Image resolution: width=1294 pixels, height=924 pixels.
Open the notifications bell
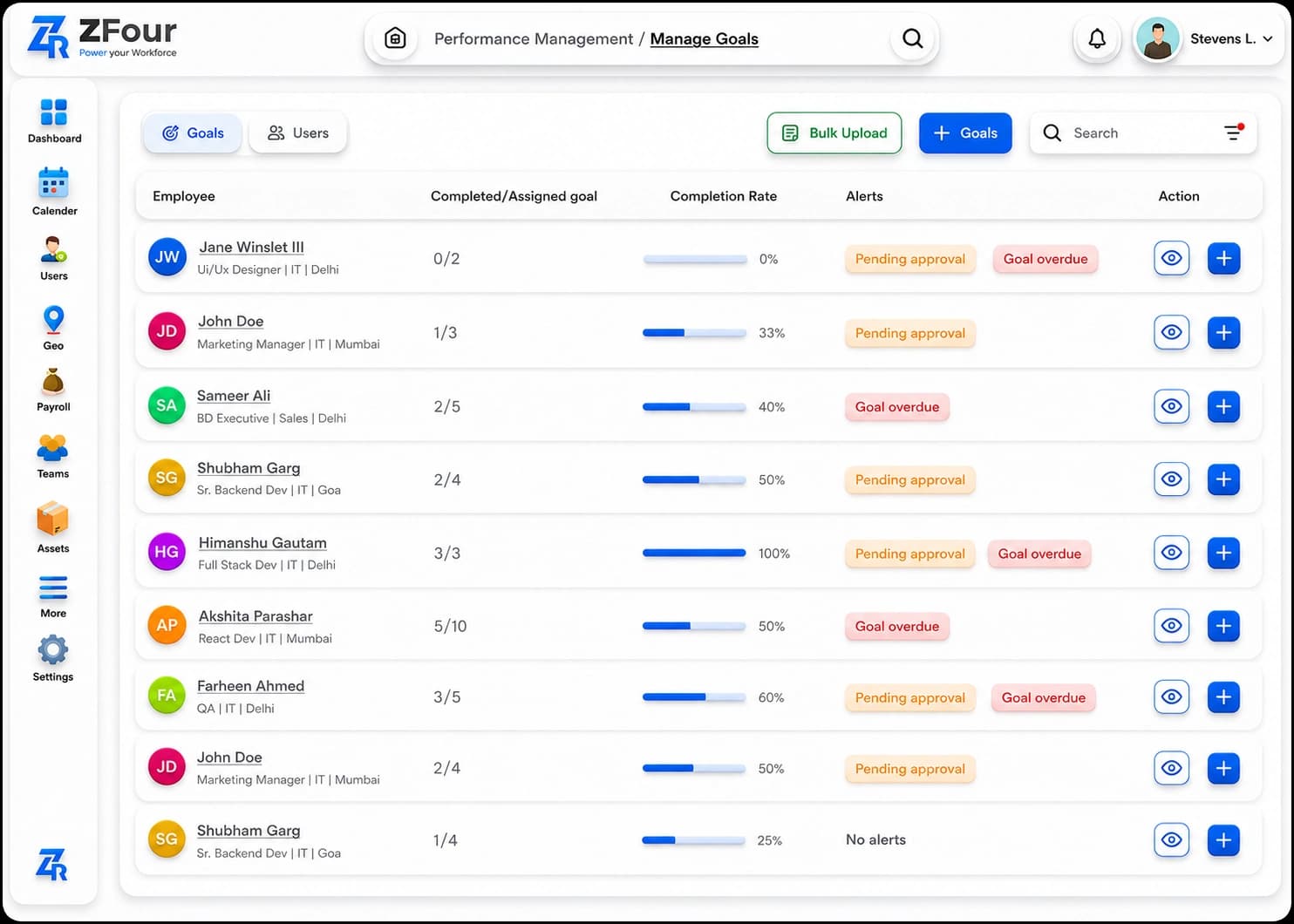1097,38
